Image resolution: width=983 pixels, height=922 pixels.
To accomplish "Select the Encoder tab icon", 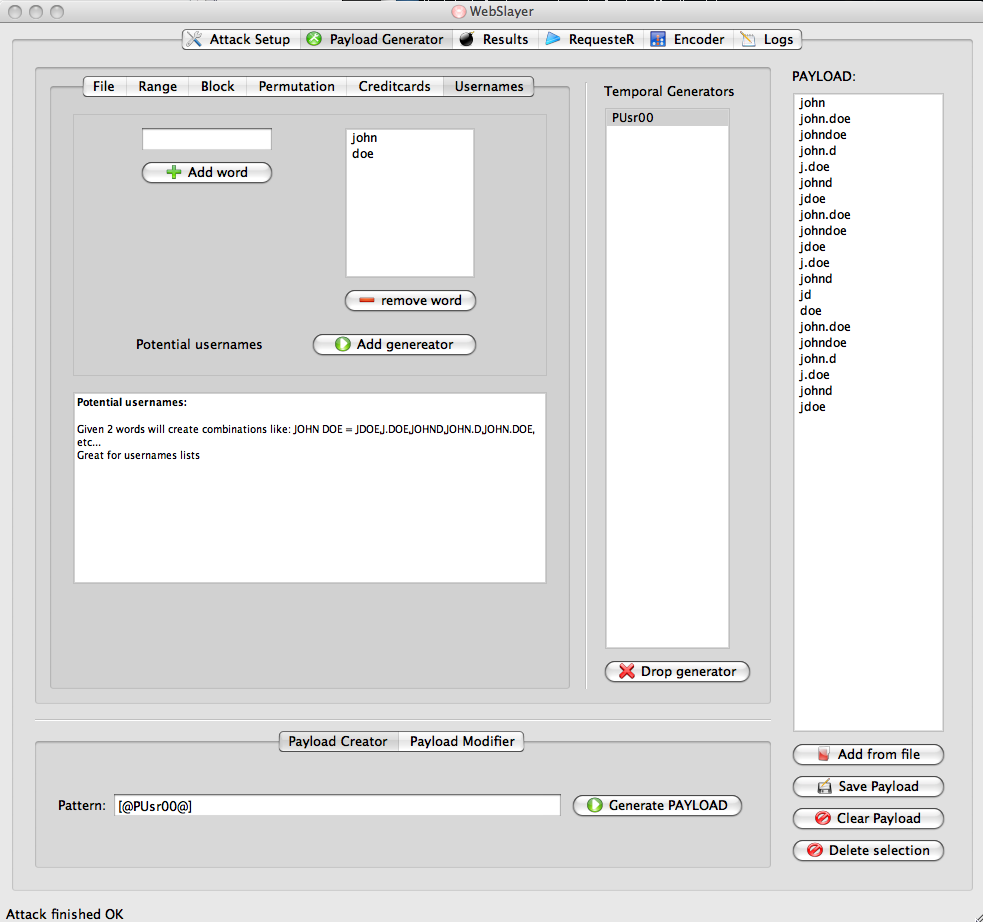I will 658,39.
